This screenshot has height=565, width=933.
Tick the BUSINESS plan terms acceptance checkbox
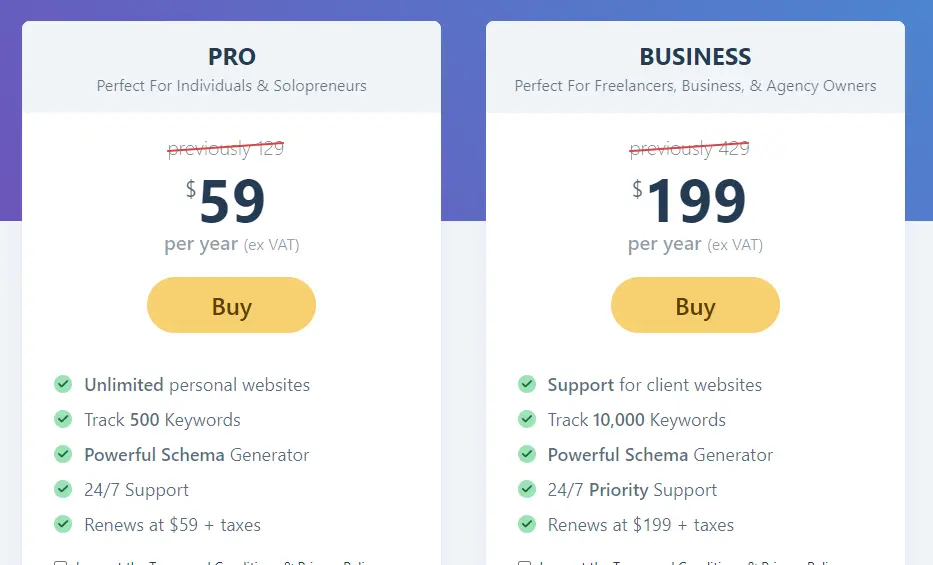(524, 563)
